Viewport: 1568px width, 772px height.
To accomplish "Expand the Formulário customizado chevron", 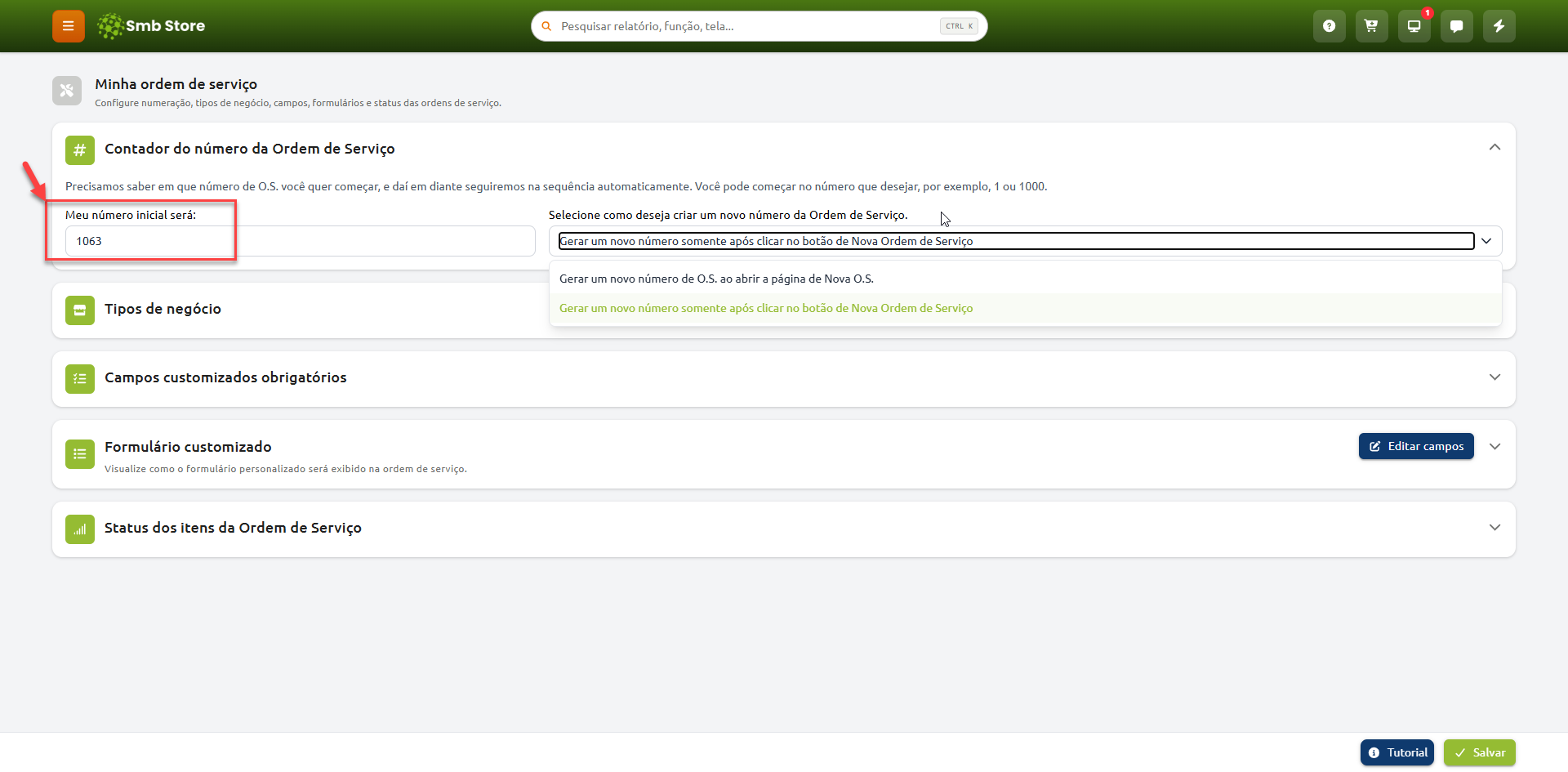I will point(1494,447).
